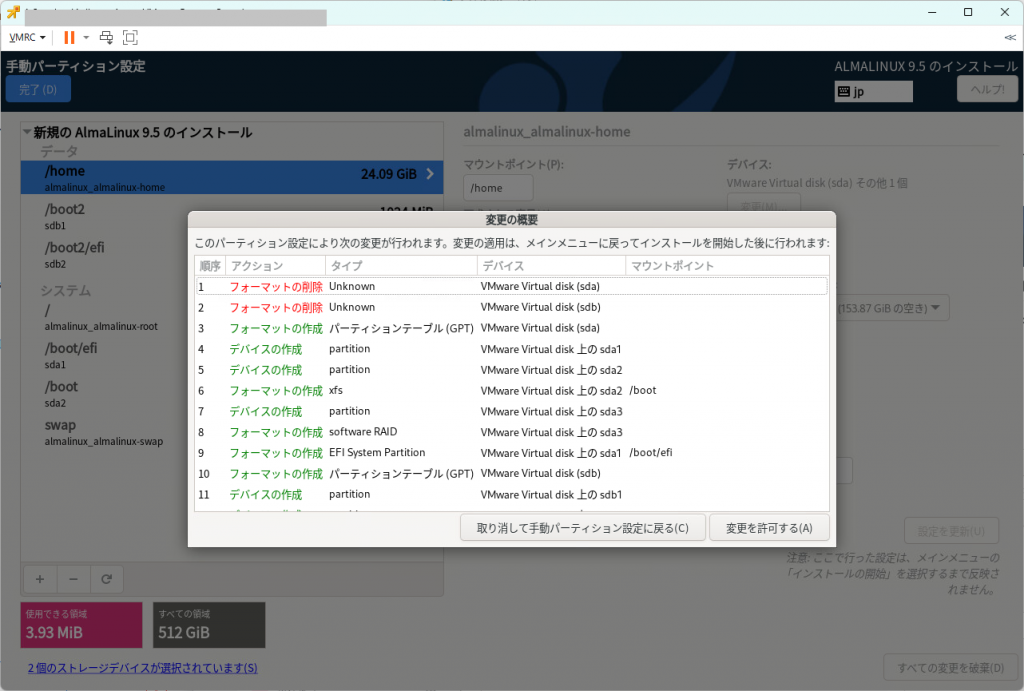Select row 4 デバイスの作成 for sda1
Image resolution: width=1024 pixels, height=691 pixels.
(x=512, y=349)
